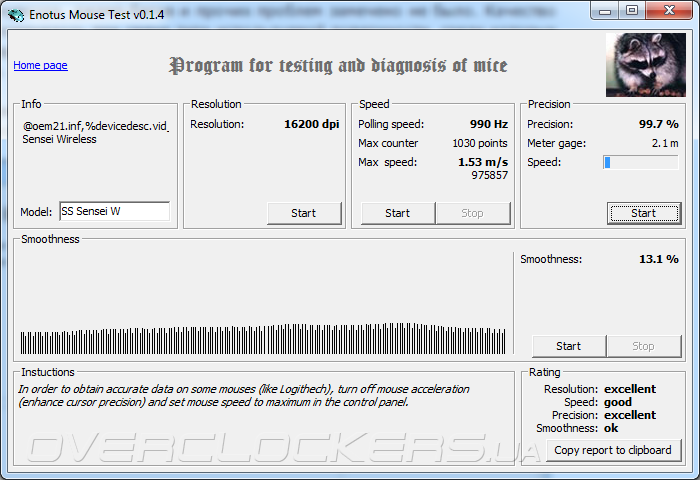The height and width of the screenshot is (480, 700).
Task: Start the Smoothness test
Action: [x=569, y=346]
